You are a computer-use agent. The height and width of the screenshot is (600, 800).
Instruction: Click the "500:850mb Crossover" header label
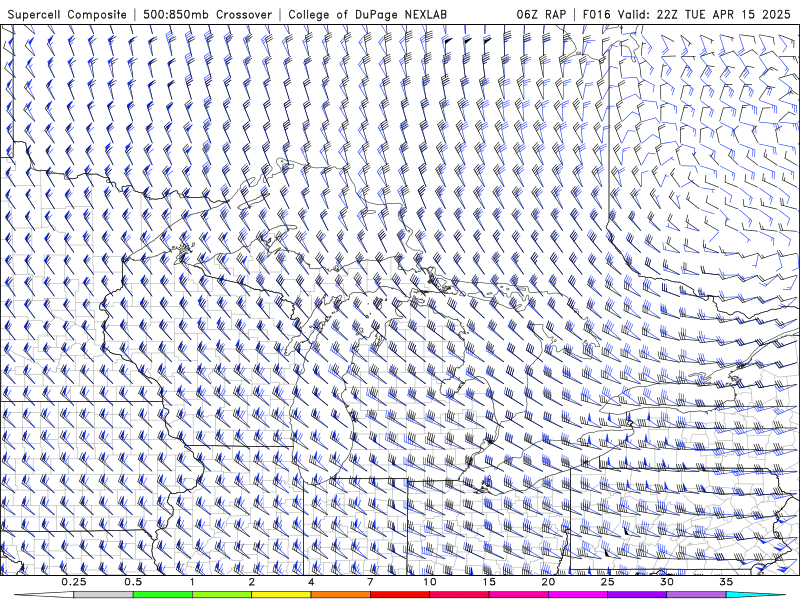tap(208, 14)
